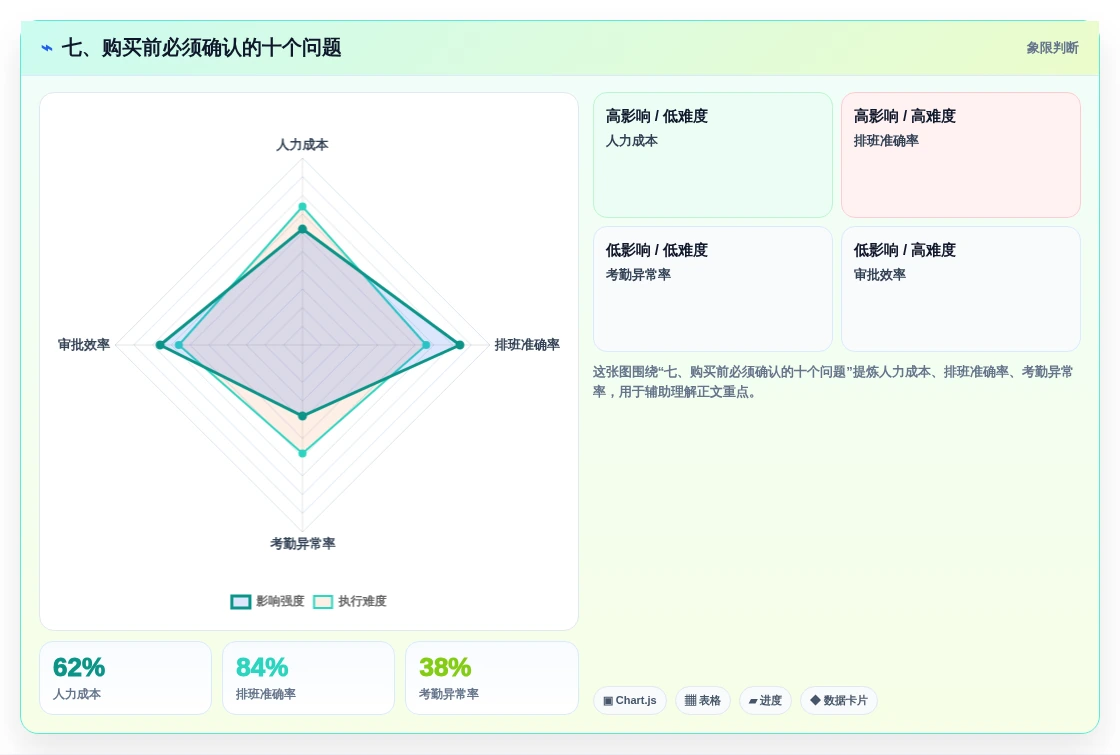Click the chart description paragraph text
The image size is (1120, 755).
833,381
